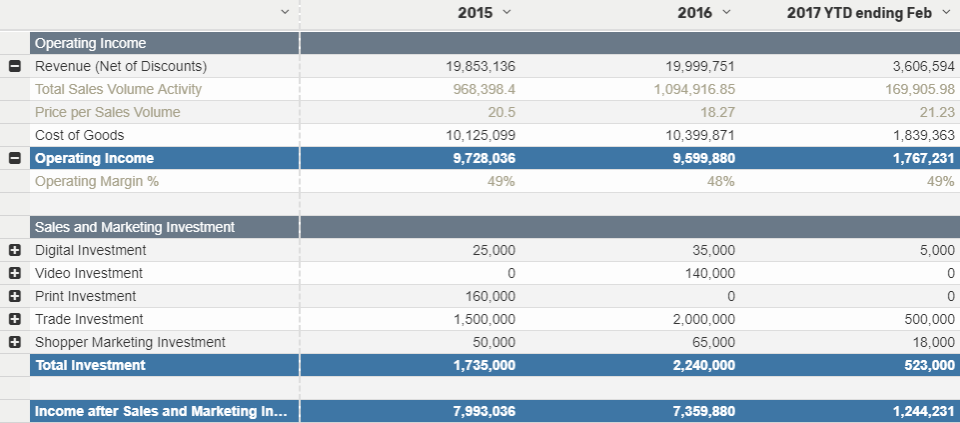
Task: Select cost of goods value 10,125,099
Action: pyautogui.click(x=481, y=135)
